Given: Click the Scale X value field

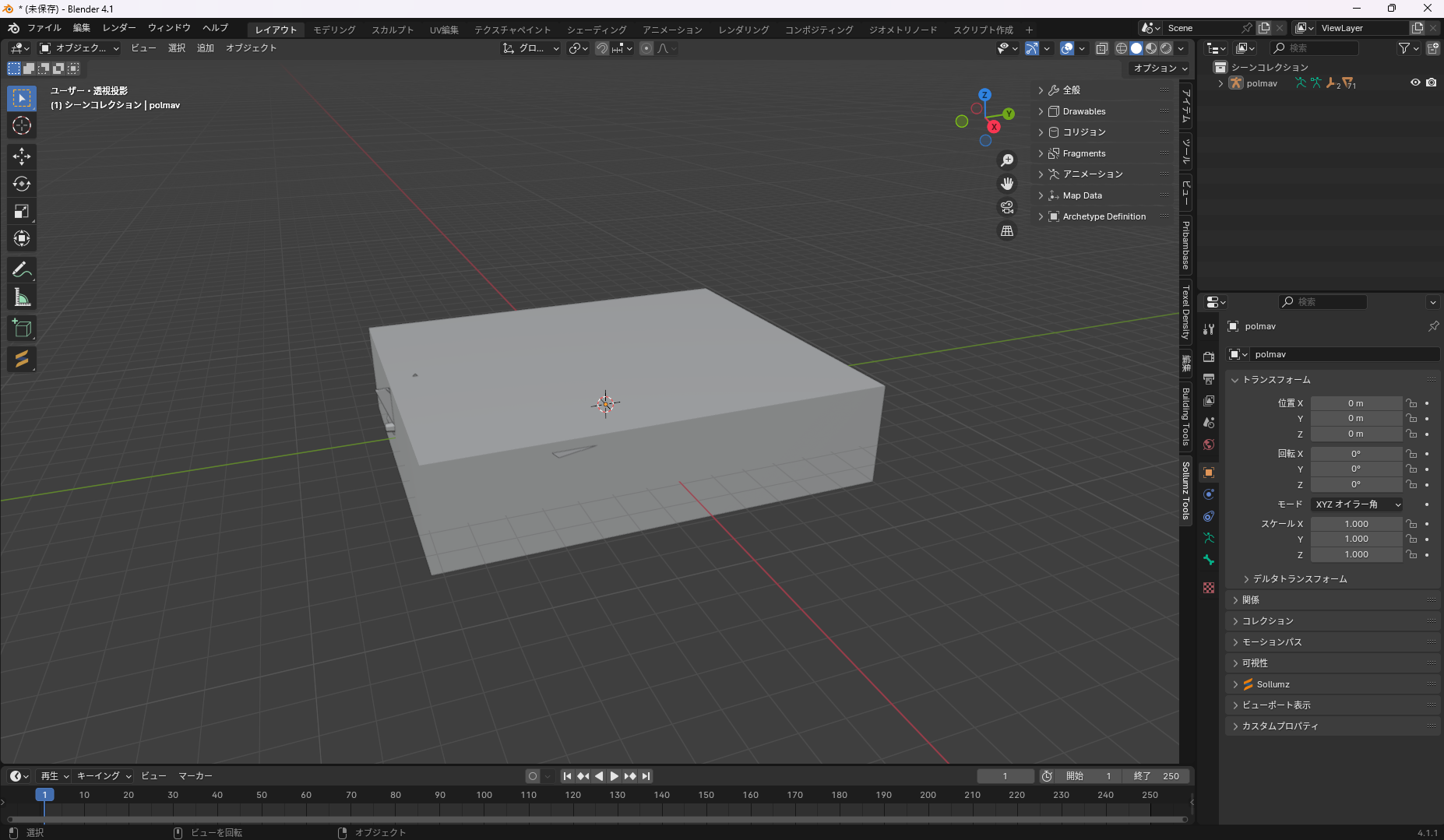Looking at the screenshot, I should click(1356, 524).
